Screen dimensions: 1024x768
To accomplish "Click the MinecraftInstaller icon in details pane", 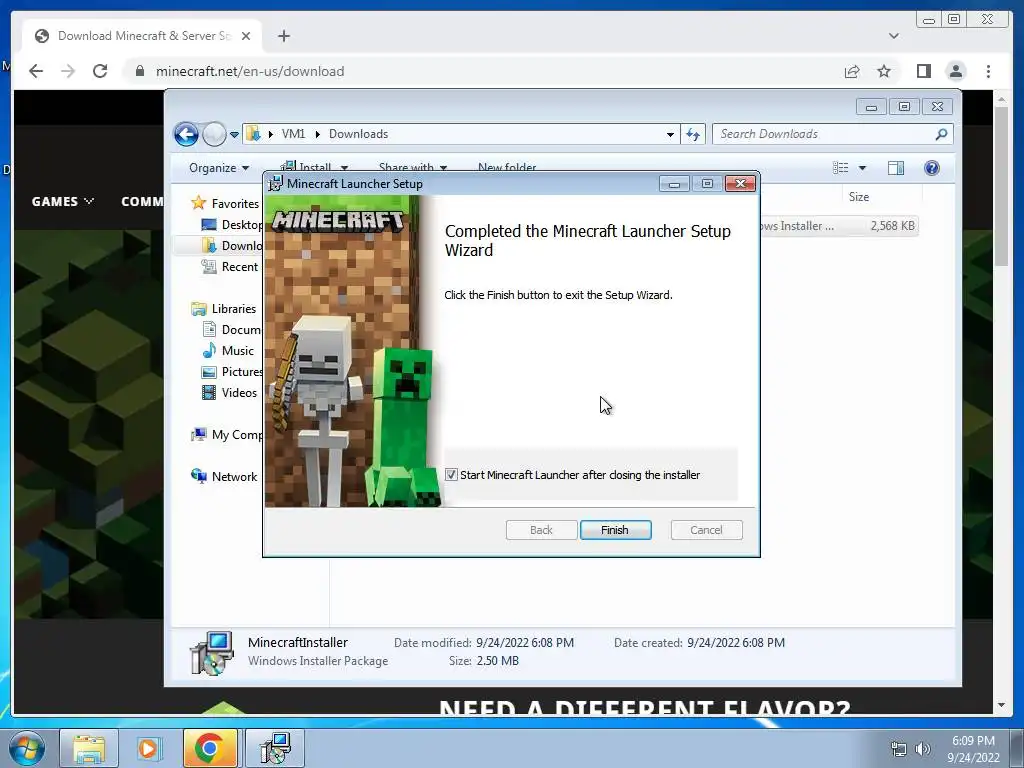I will tap(212, 652).
